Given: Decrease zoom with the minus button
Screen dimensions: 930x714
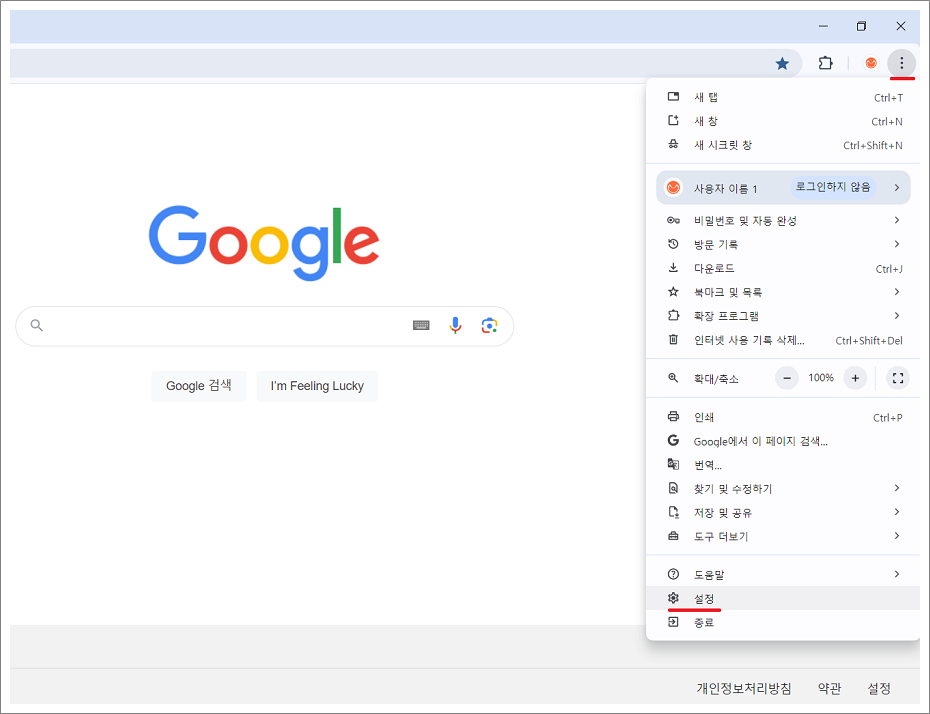Looking at the screenshot, I should pyautogui.click(x=787, y=378).
